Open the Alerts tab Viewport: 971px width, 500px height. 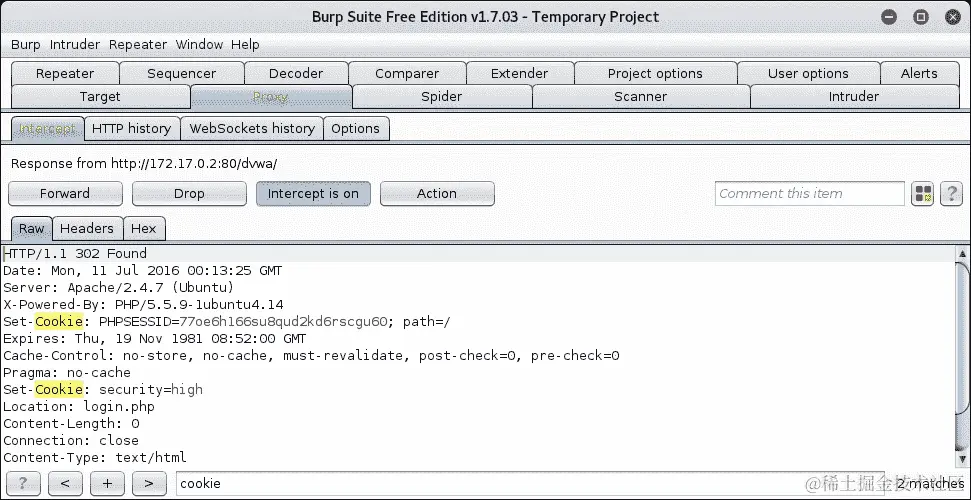click(919, 73)
